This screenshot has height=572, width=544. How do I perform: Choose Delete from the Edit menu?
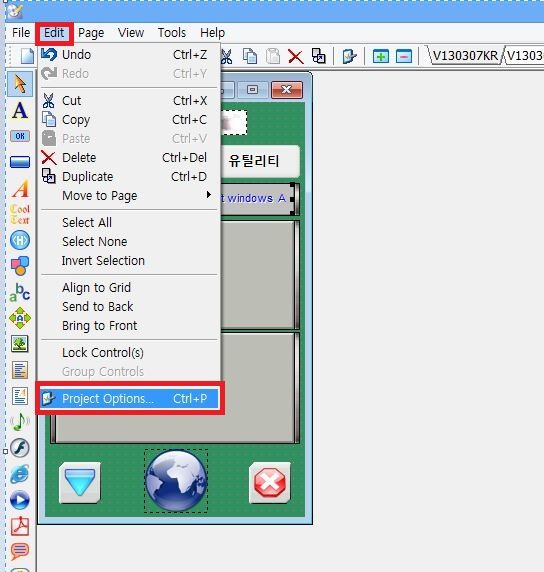pos(129,158)
